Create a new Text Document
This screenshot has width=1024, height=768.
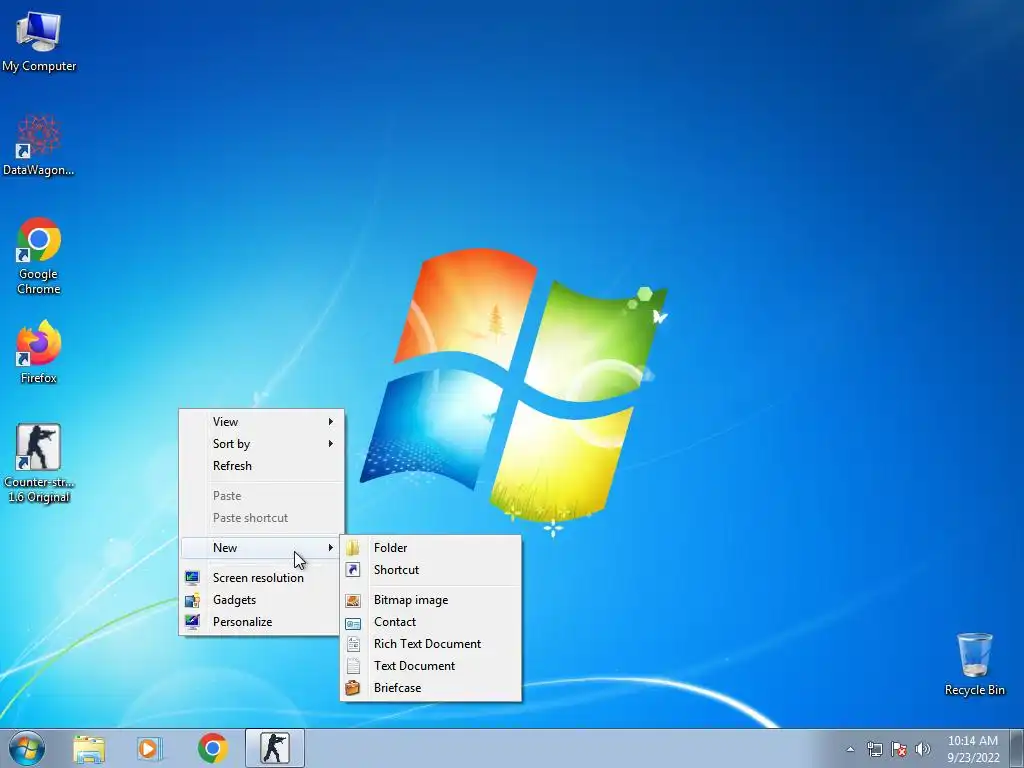coord(430,666)
